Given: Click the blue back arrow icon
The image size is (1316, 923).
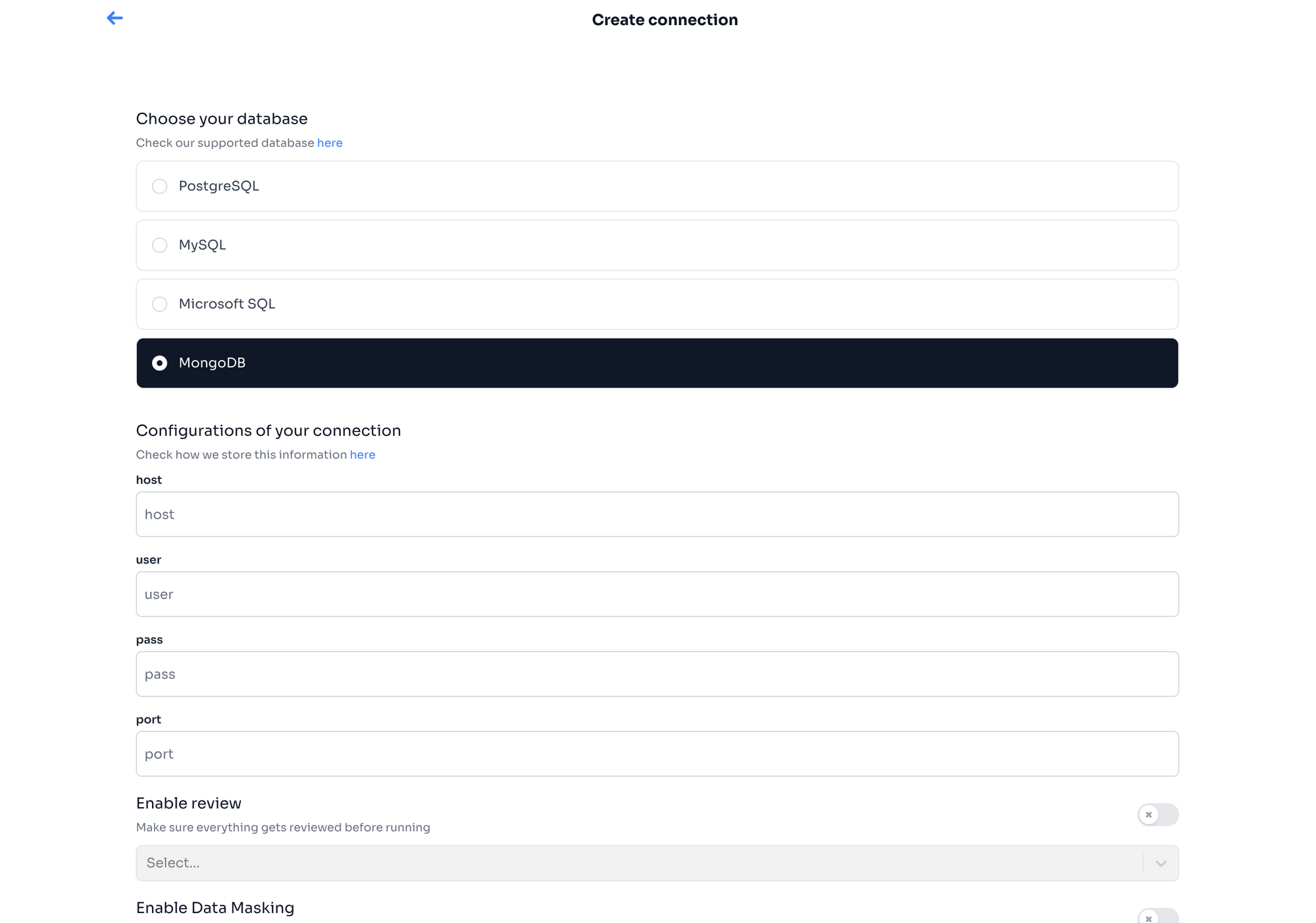Looking at the screenshot, I should click(x=115, y=18).
